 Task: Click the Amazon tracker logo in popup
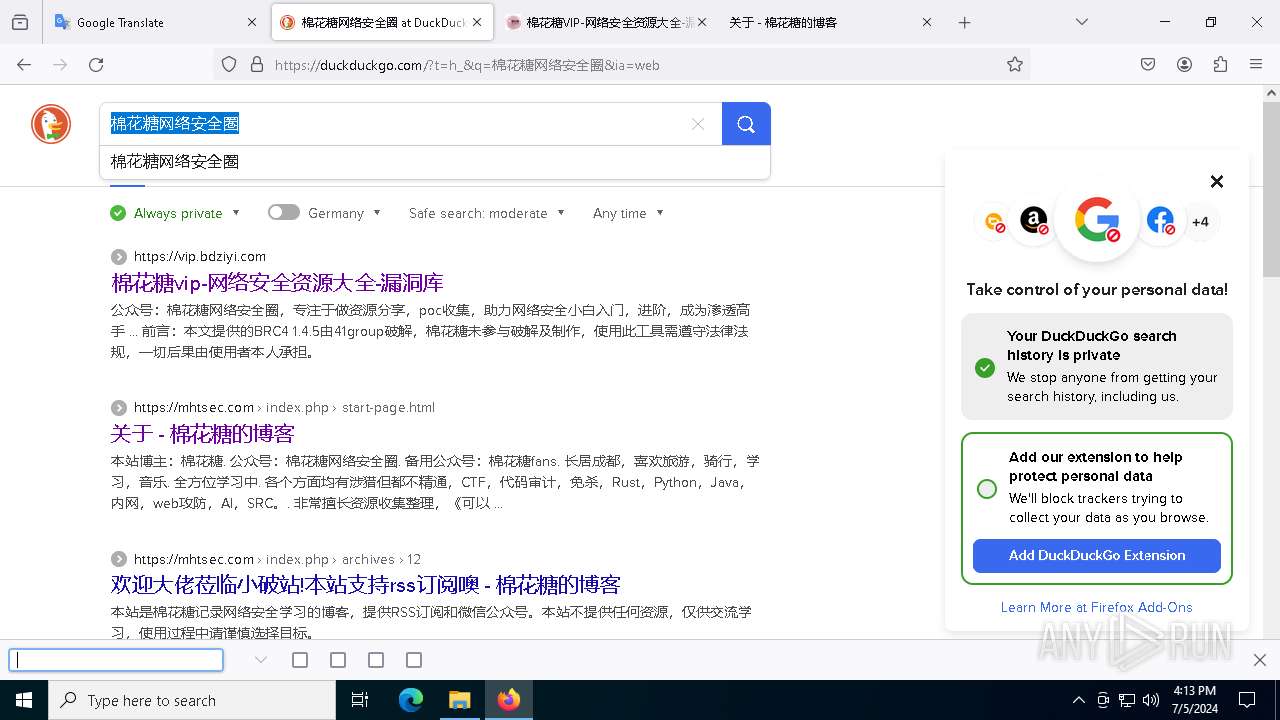pyautogui.click(x=1034, y=220)
